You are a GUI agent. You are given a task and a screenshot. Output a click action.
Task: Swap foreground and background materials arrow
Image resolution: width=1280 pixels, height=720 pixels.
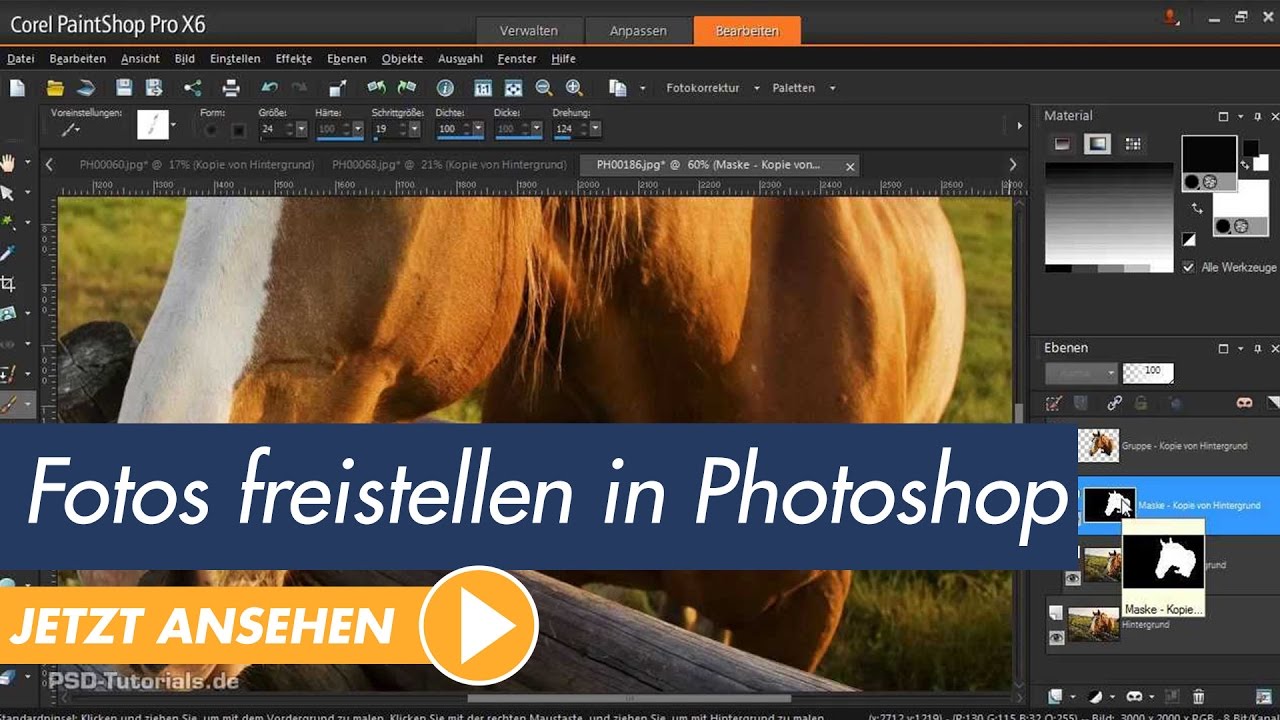click(x=1197, y=209)
